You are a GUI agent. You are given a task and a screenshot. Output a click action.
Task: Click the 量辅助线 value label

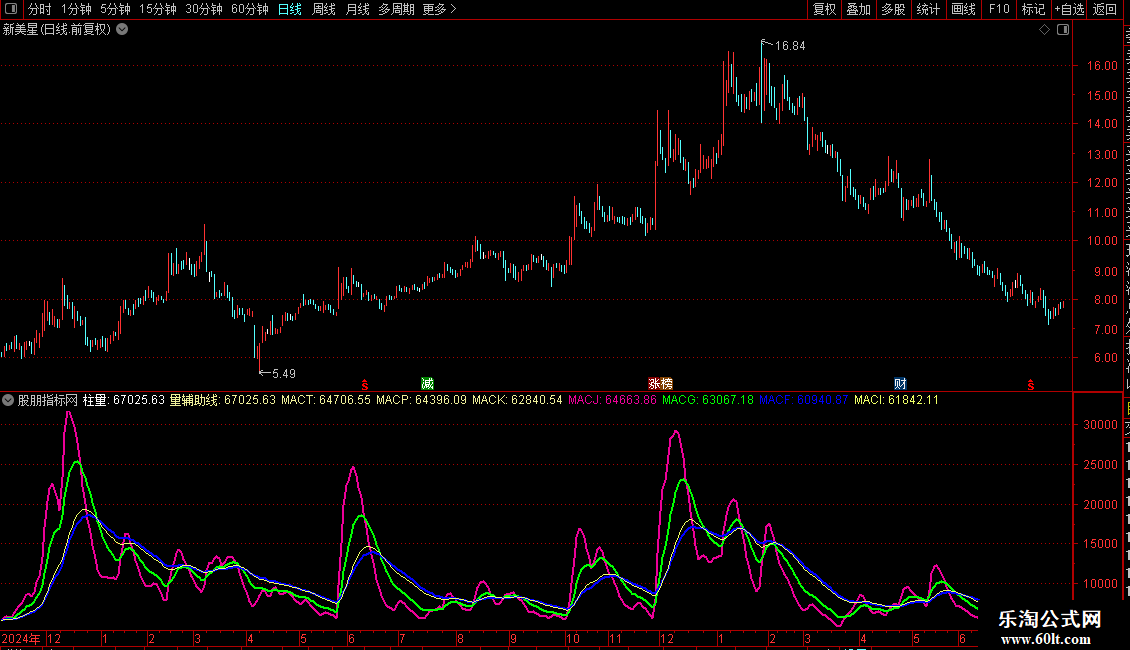223,400
